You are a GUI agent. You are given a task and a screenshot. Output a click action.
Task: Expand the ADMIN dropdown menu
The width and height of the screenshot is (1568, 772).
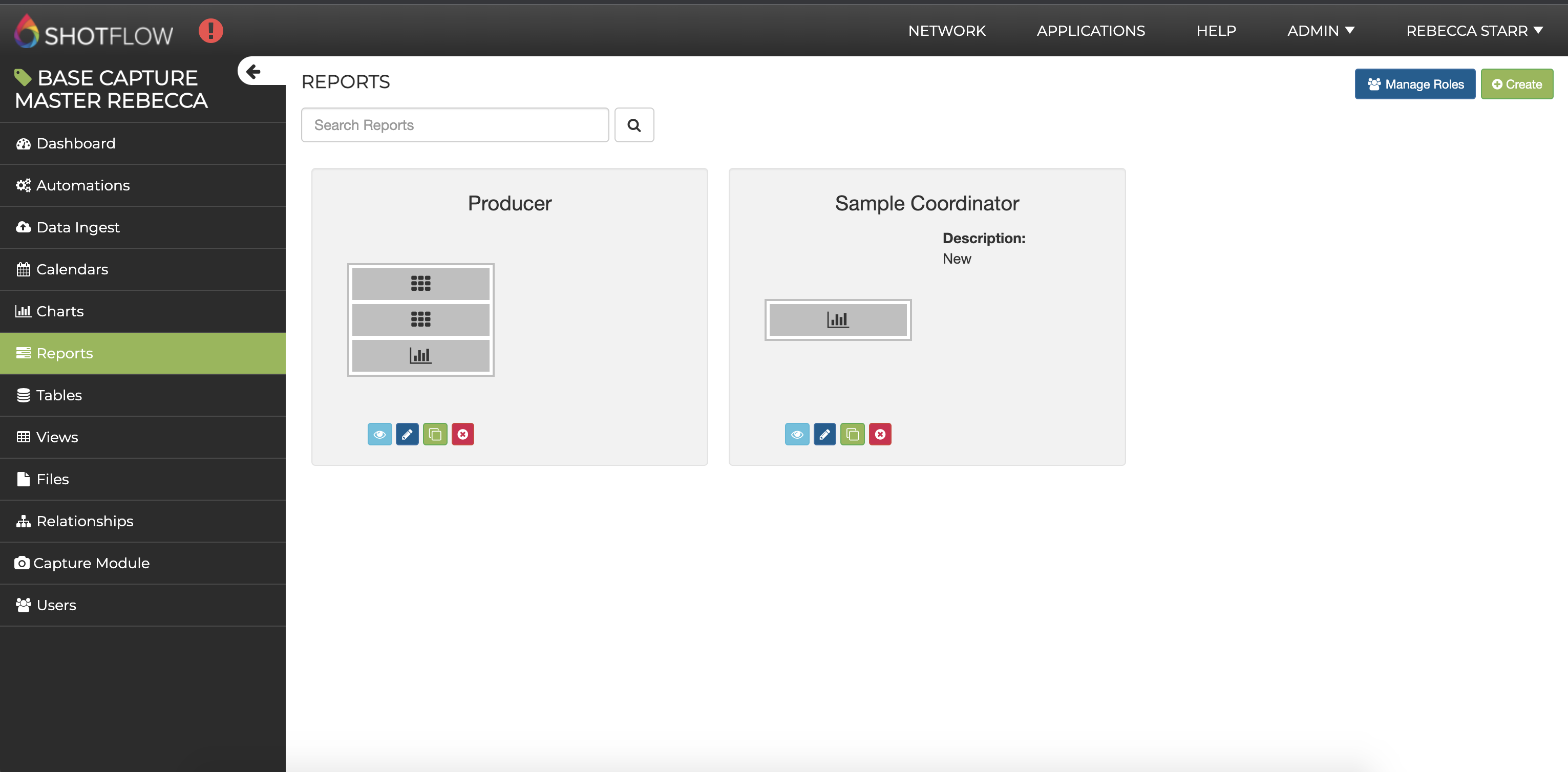pos(1320,31)
